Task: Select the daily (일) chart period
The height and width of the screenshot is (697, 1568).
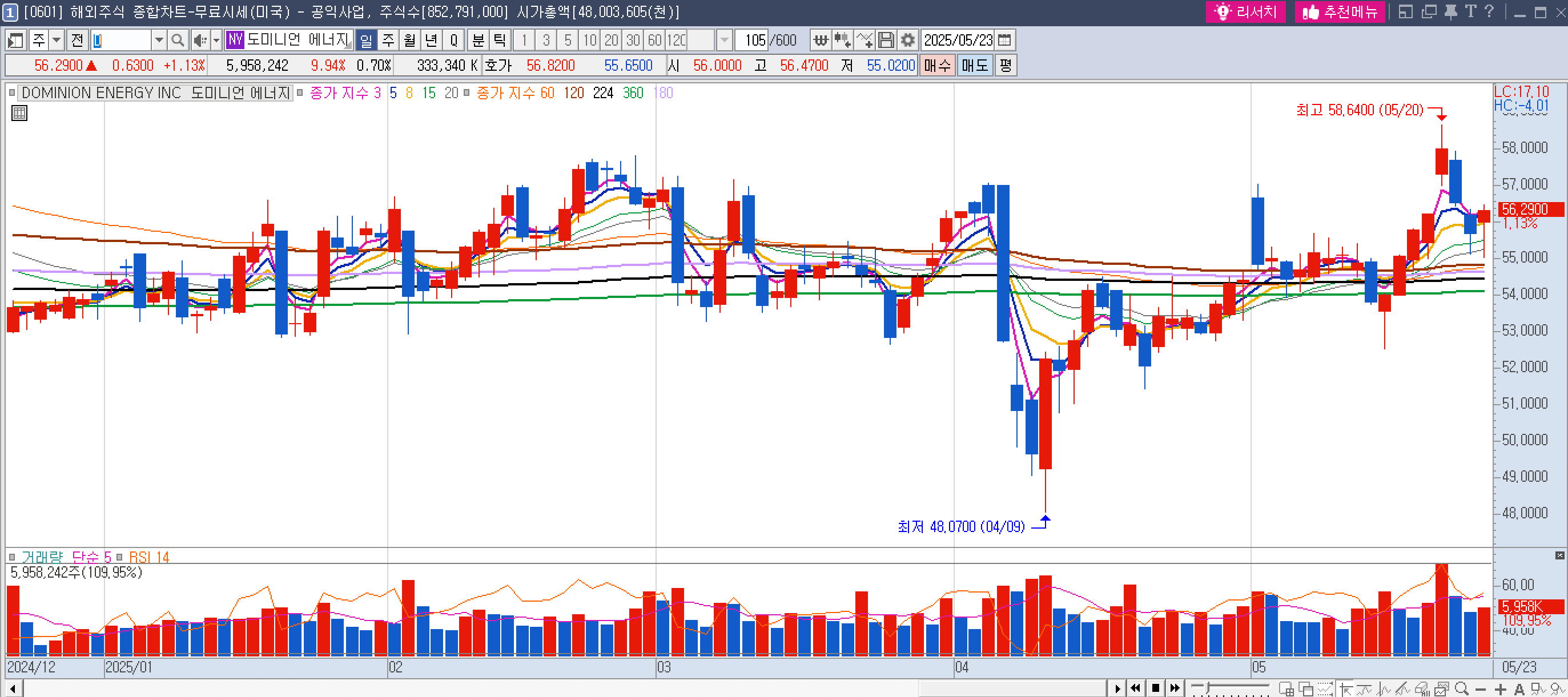Action: pyautogui.click(x=366, y=41)
